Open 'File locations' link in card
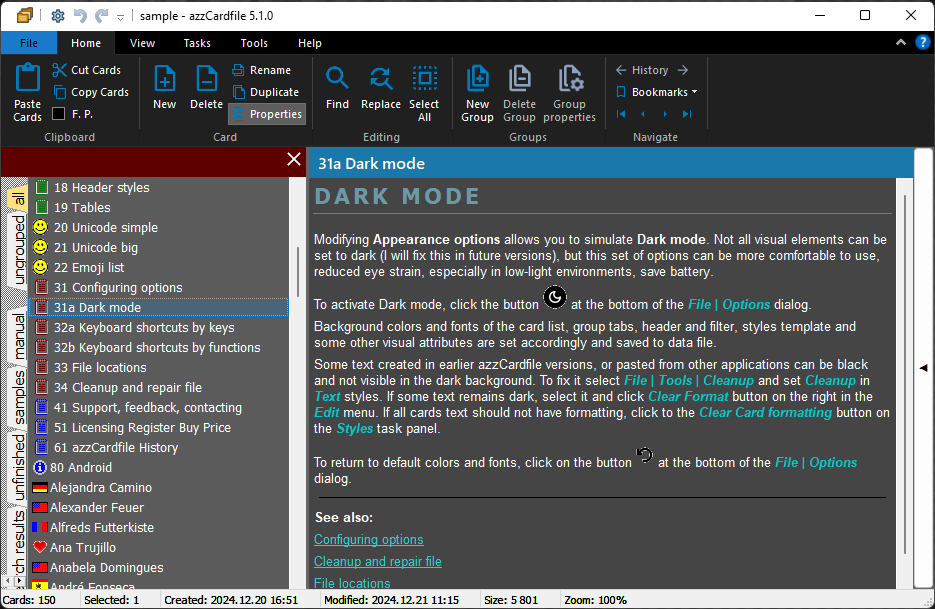Screen dimensions: 935x609 [x=352, y=583]
